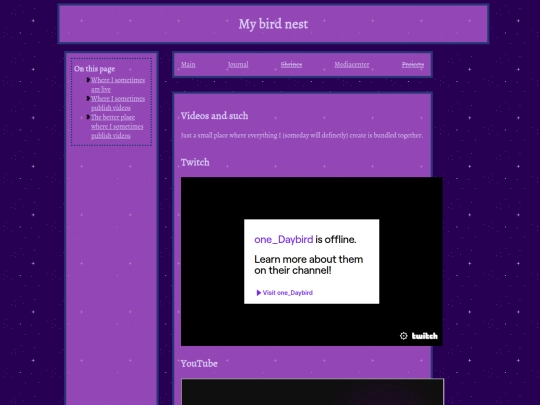Click the Twitch logo in the player
Image resolution: width=540 pixels, height=405 pixels.
click(425, 336)
